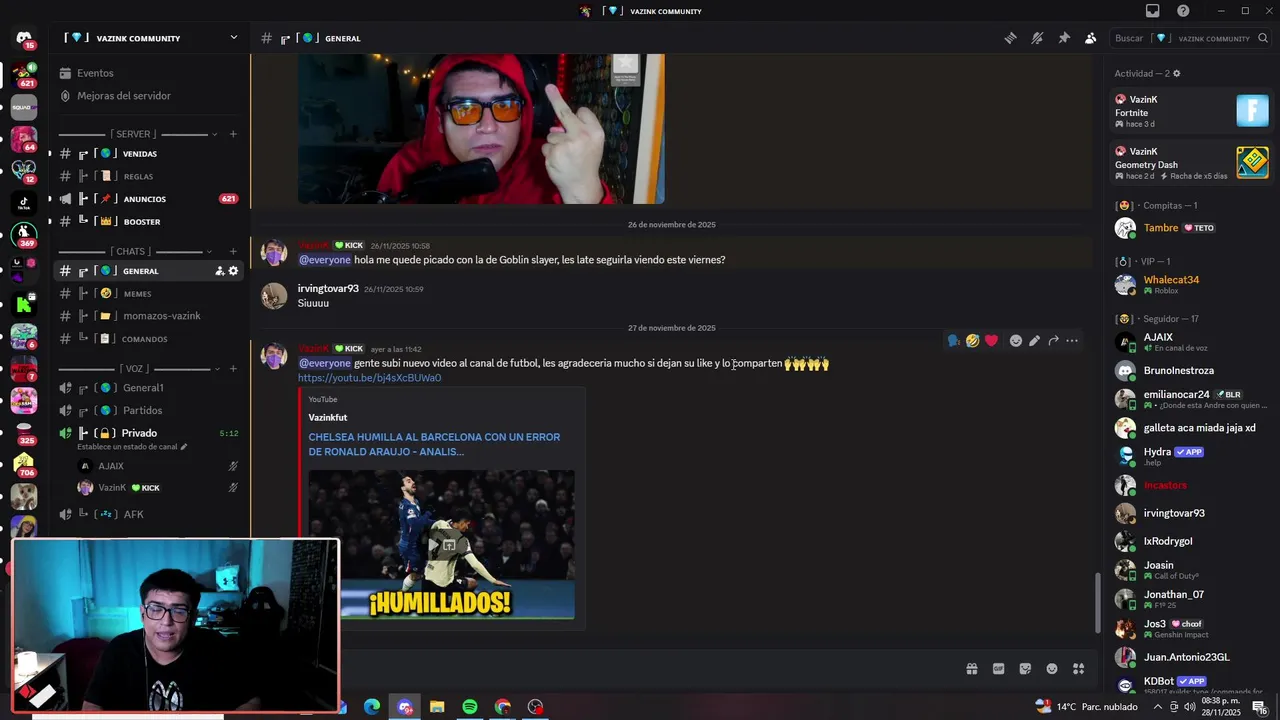React with the rolling laughing emoji
Image resolution: width=1280 pixels, height=720 pixels.
click(972, 341)
